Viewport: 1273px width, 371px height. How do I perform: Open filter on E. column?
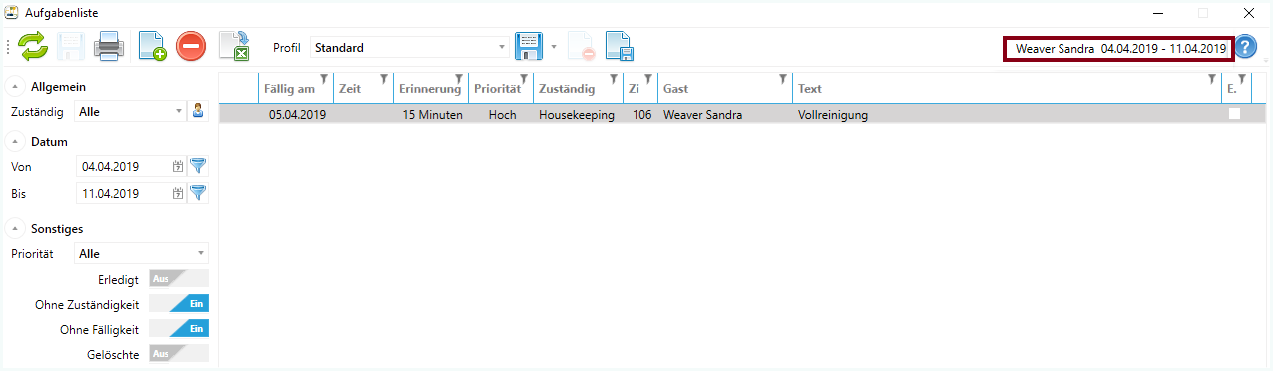click(x=1241, y=78)
